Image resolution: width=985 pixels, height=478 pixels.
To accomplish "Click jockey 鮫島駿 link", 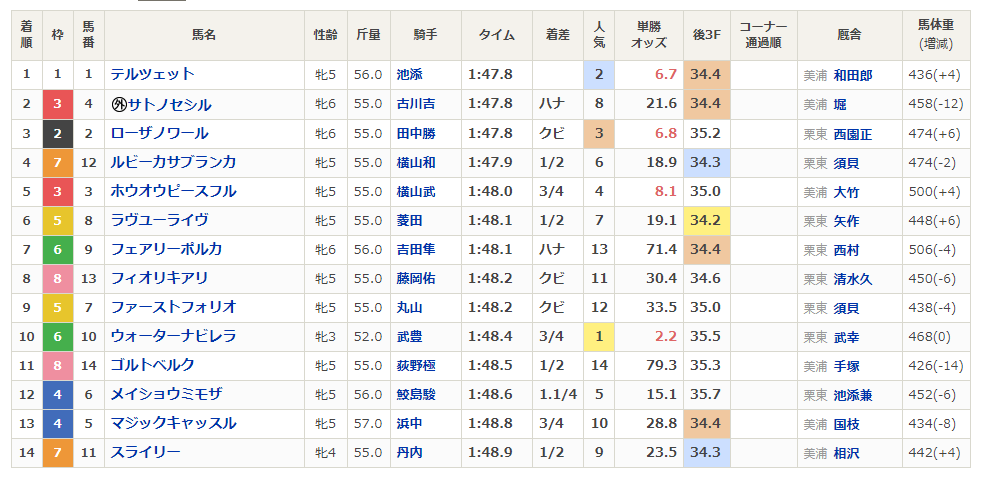I will coord(415,395).
